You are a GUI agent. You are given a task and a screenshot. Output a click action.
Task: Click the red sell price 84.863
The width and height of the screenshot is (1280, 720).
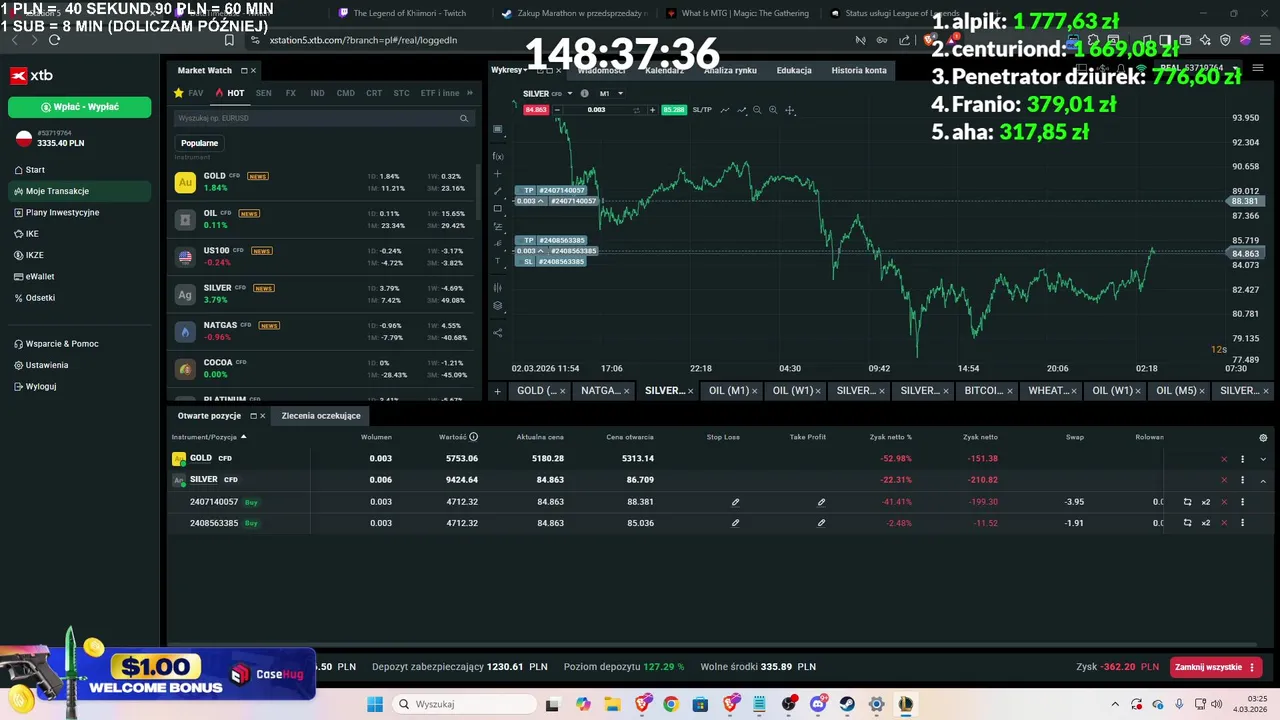(x=536, y=110)
